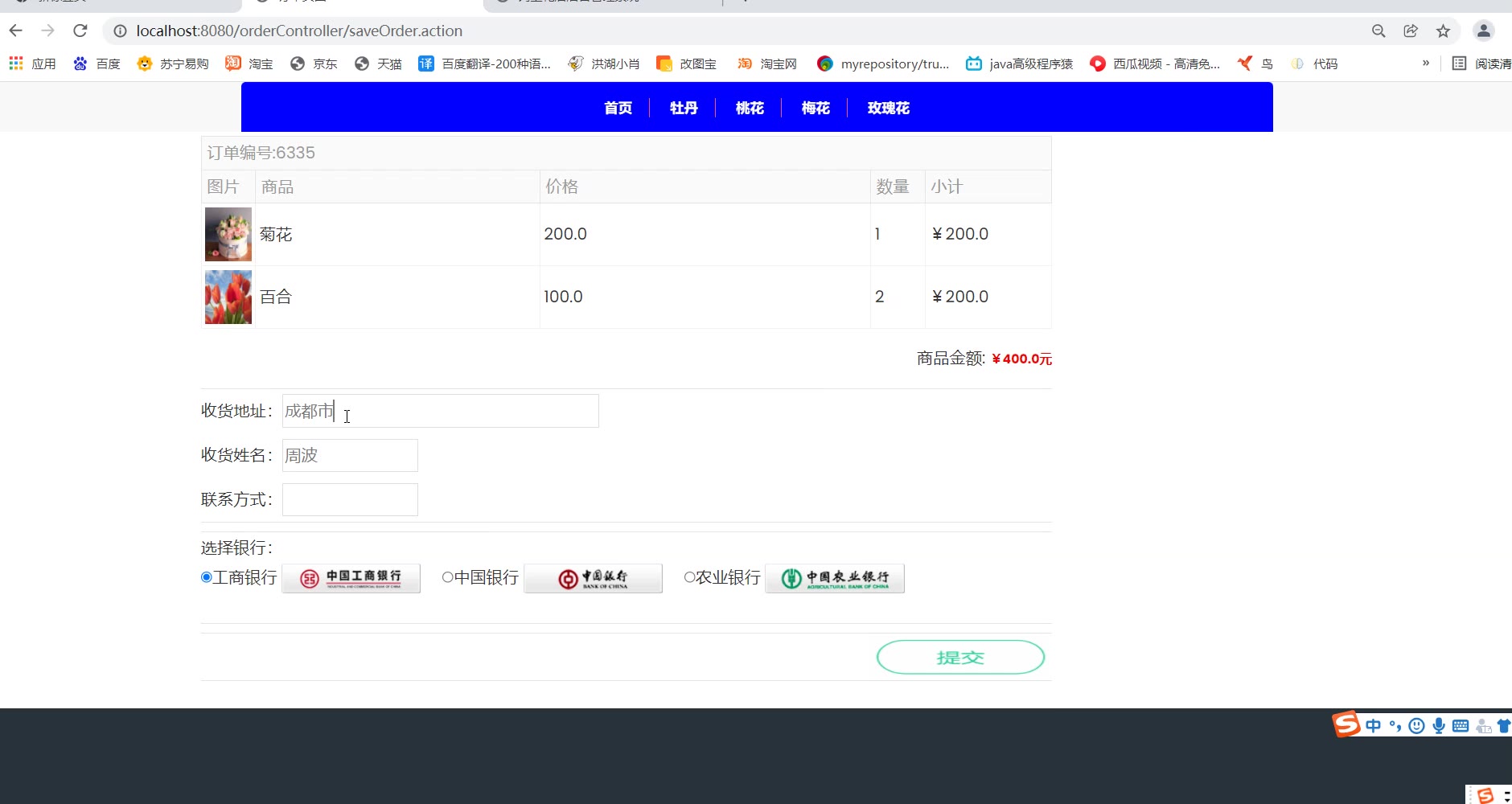Open the 代码 bookmark
This screenshot has height=804, width=1512.
[1314, 64]
